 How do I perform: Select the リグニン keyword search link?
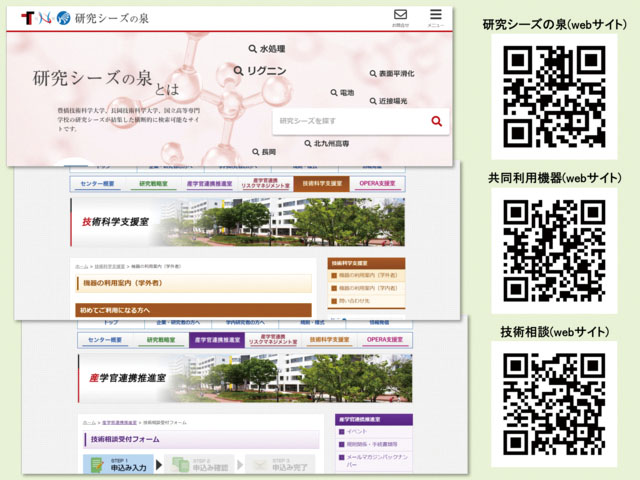click(x=260, y=71)
